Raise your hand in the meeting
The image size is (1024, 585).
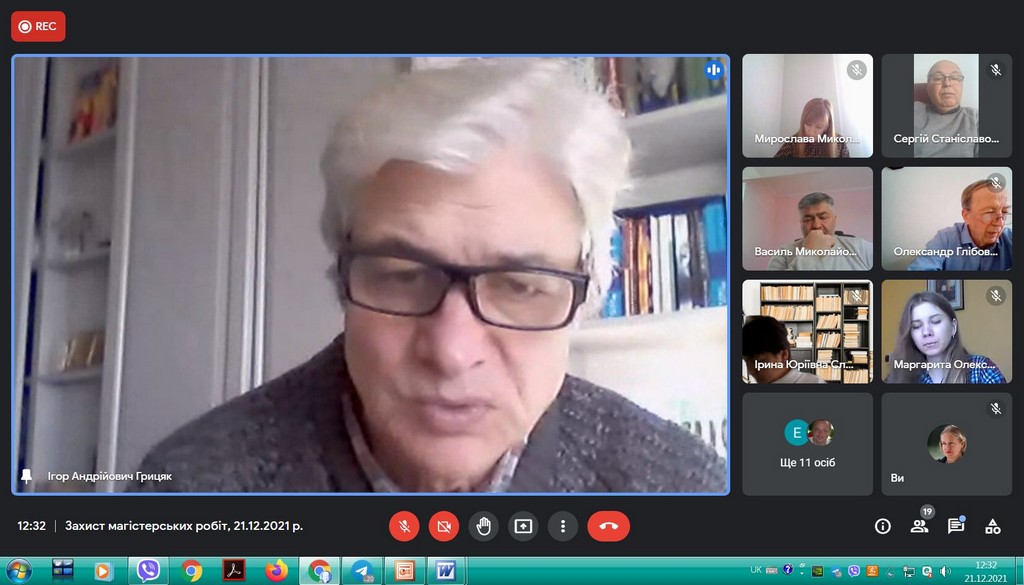(x=483, y=525)
